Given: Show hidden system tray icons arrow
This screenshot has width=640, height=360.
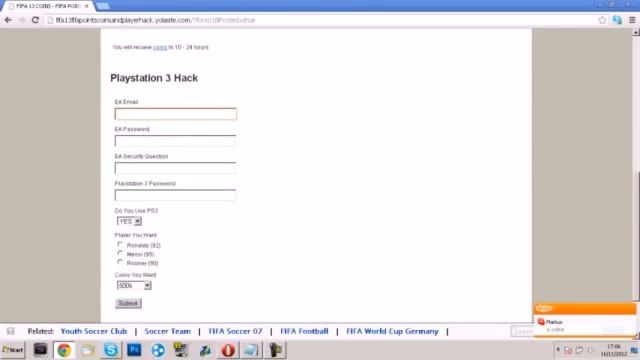Looking at the screenshot, I should click(558, 350).
